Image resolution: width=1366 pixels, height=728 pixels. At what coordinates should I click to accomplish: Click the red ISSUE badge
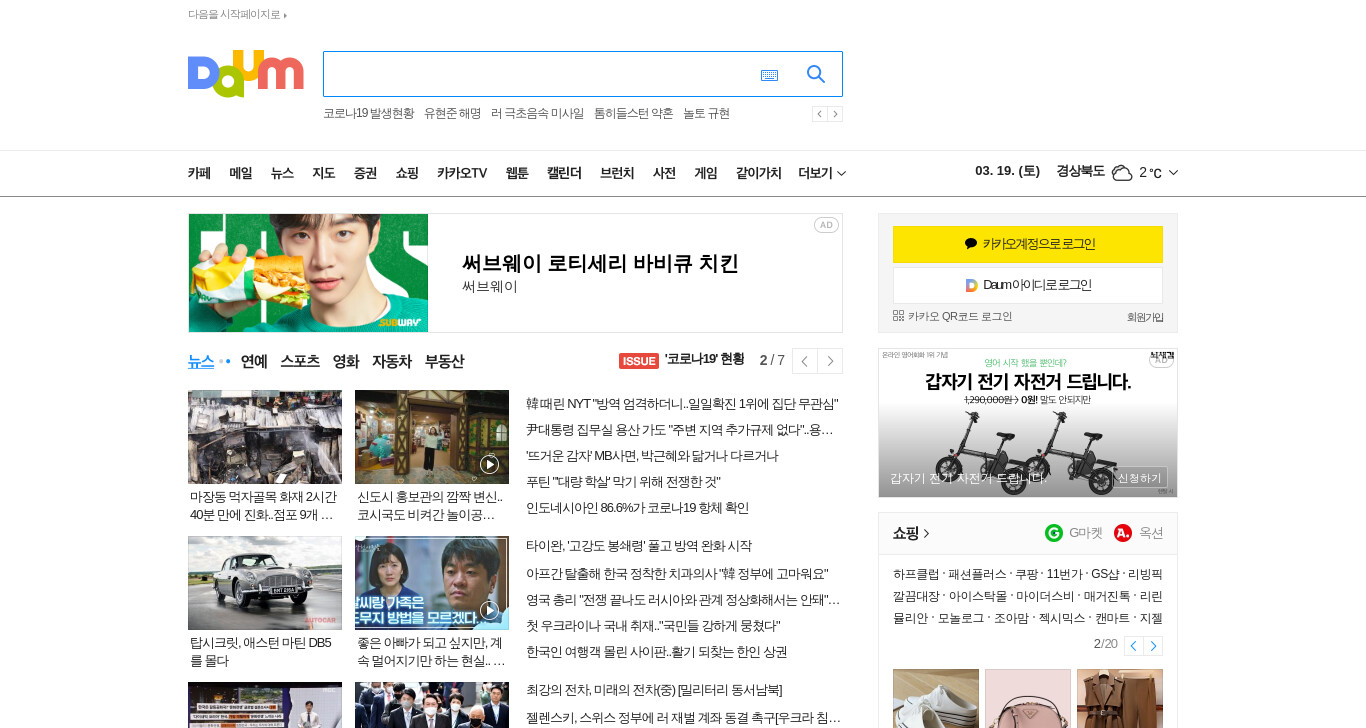coord(639,361)
